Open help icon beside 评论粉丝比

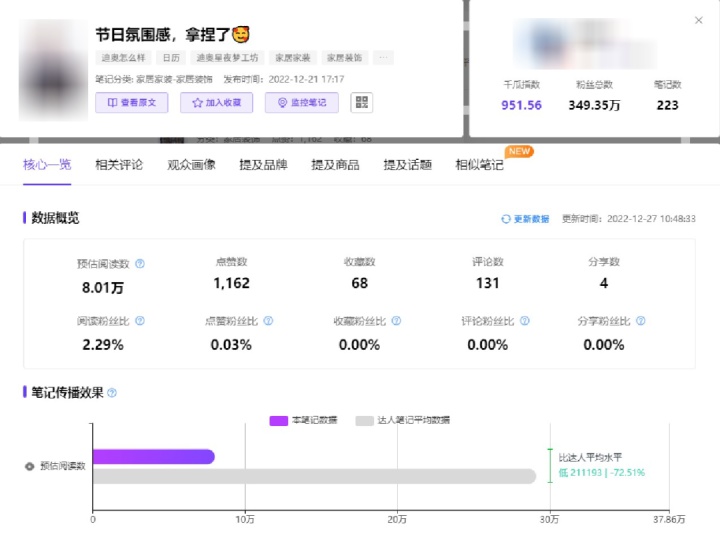(x=524, y=320)
